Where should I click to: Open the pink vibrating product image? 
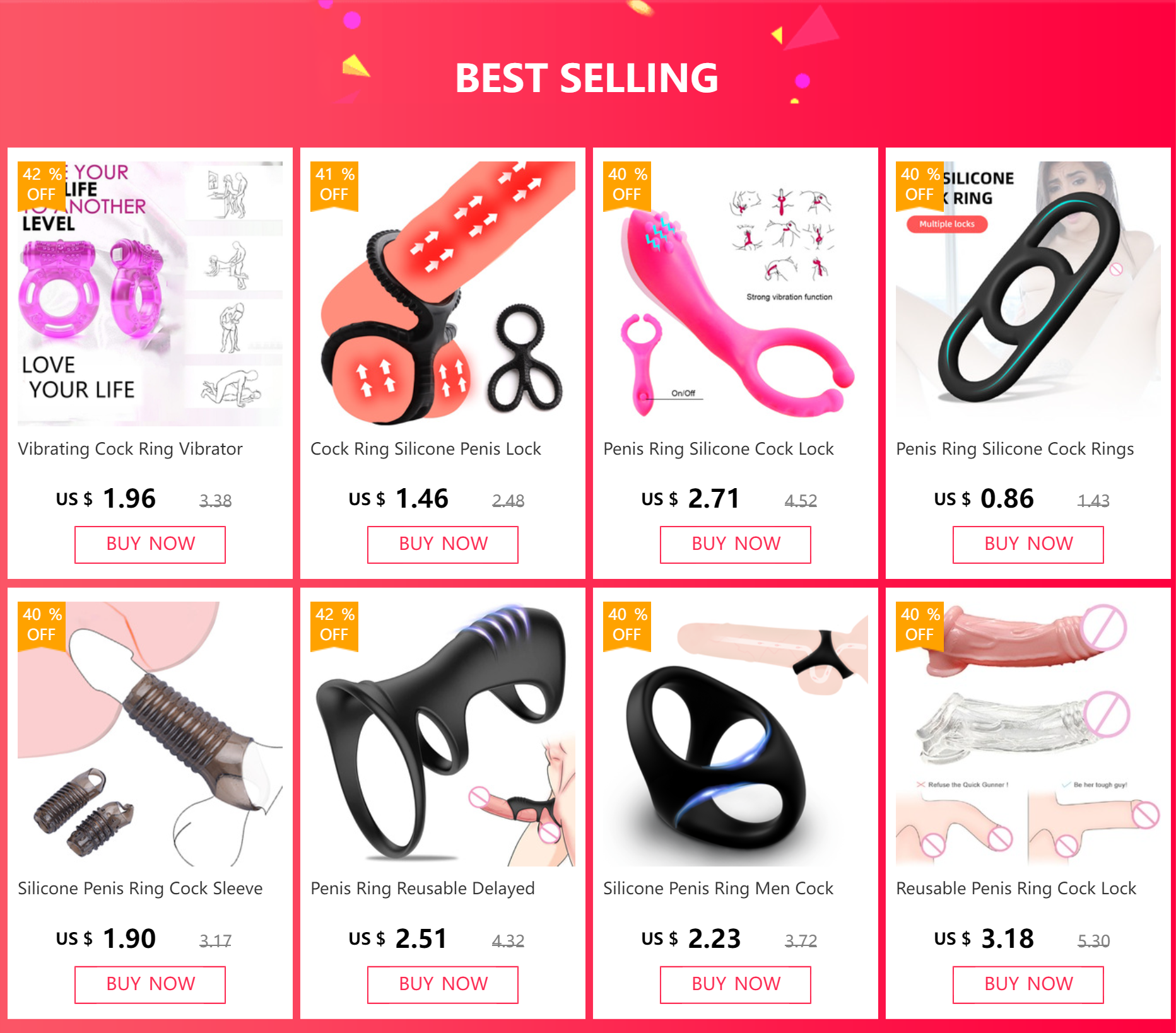coord(736,294)
